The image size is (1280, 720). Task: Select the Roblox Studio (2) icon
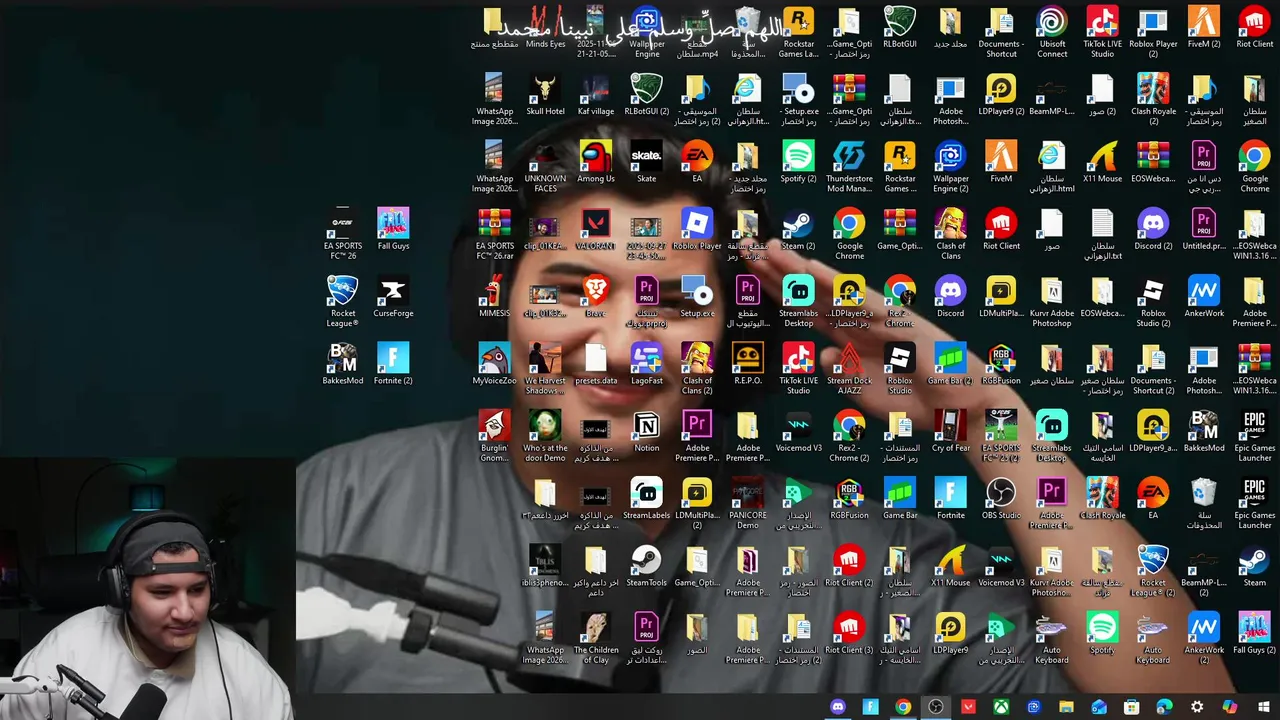(1153, 302)
